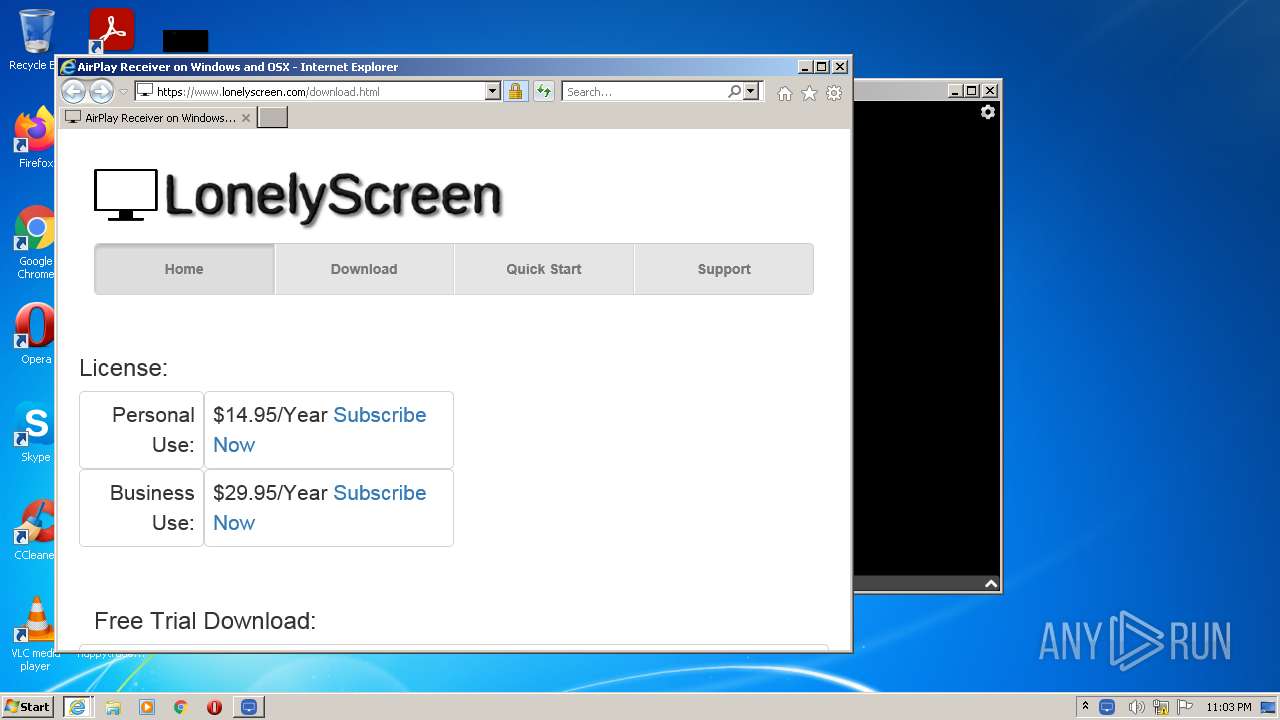Click the network connection tray icon
This screenshot has width=1280, height=720.
point(1161,707)
